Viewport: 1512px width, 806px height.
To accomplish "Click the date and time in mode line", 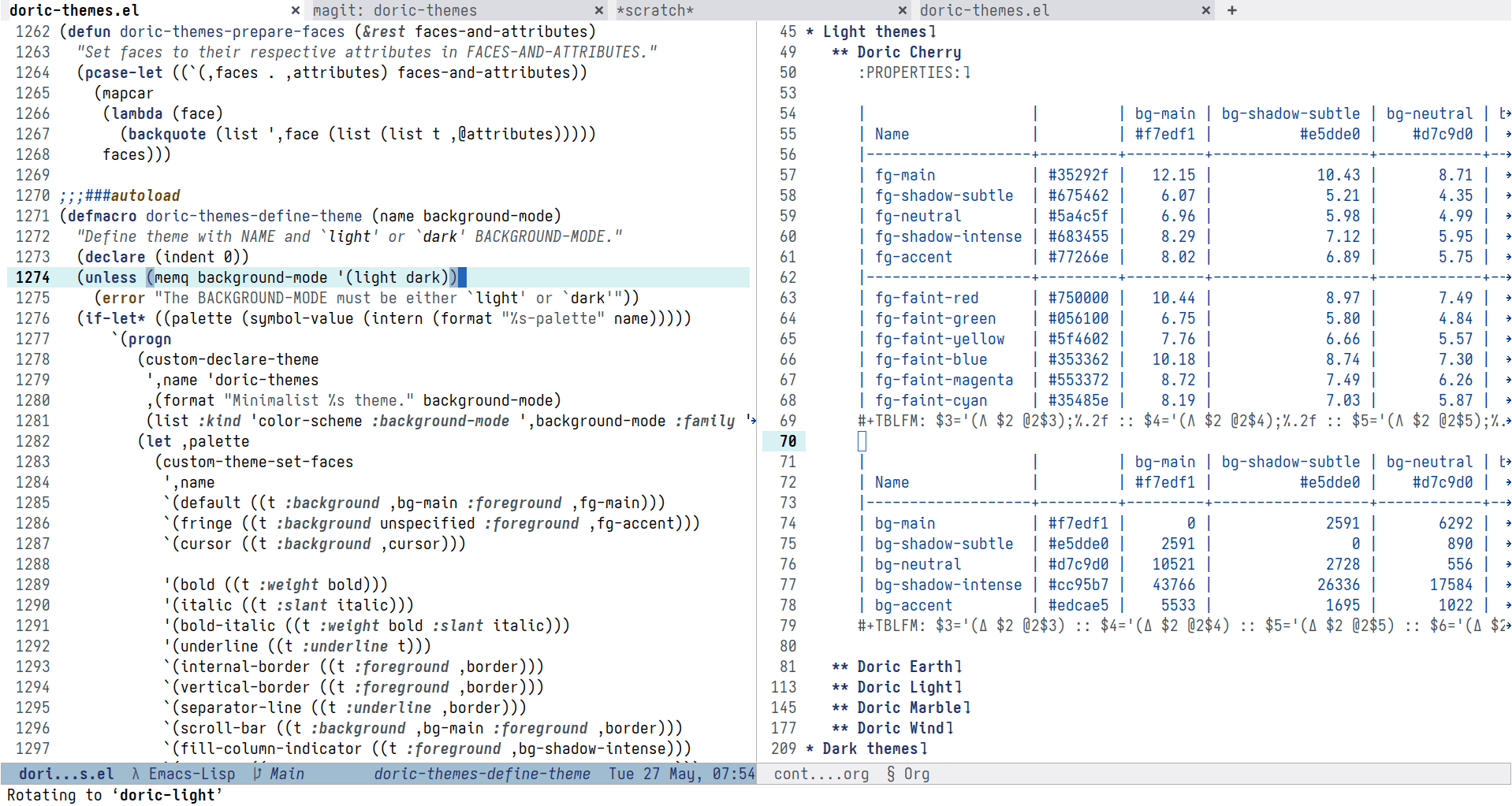I will (682, 774).
